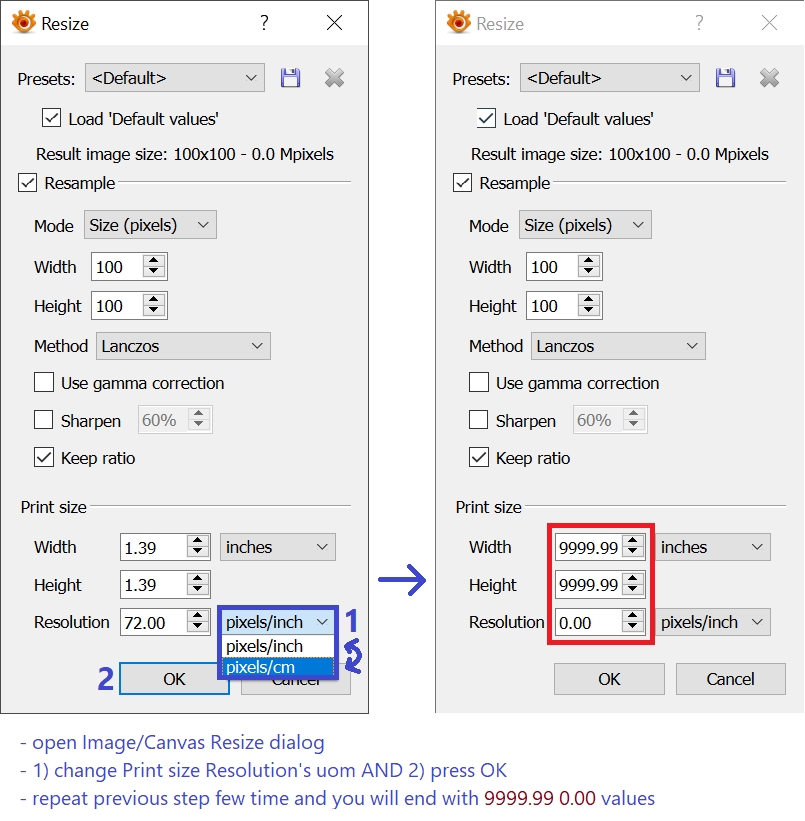Increase pixel Width spinner up, right dialog
Viewport: 805px width, 821px height.
(x=589, y=261)
